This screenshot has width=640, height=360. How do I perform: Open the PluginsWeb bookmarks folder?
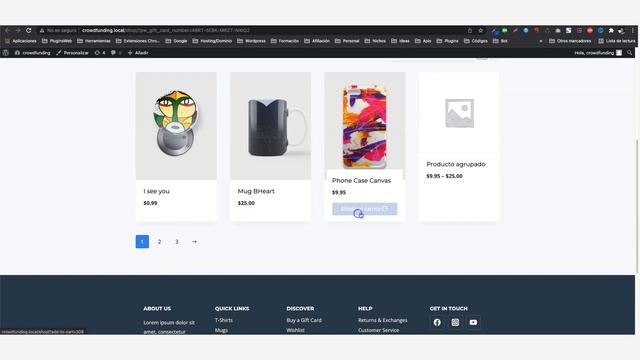pyautogui.click(x=57, y=41)
